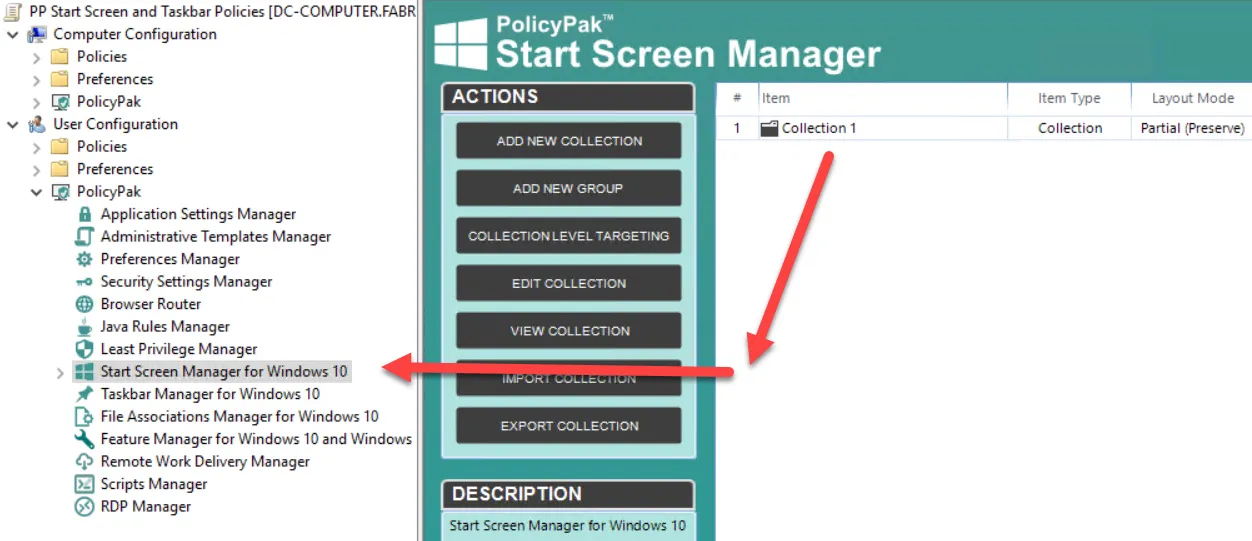Screen dimensions: 1252x541
Task: Click the File Associations Manager icon
Action: pyautogui.click(x=85, y=417)
